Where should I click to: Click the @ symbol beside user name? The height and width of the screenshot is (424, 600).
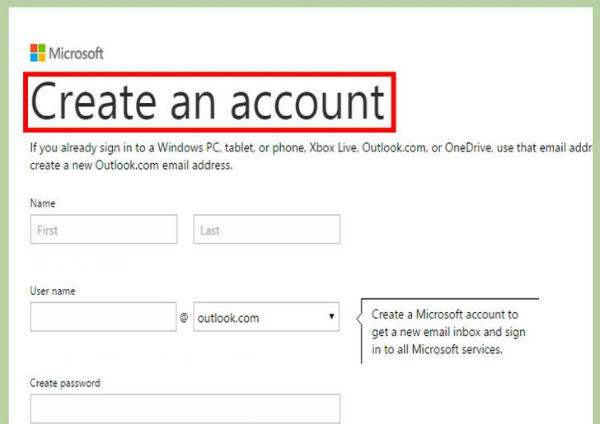pos(184,317)
